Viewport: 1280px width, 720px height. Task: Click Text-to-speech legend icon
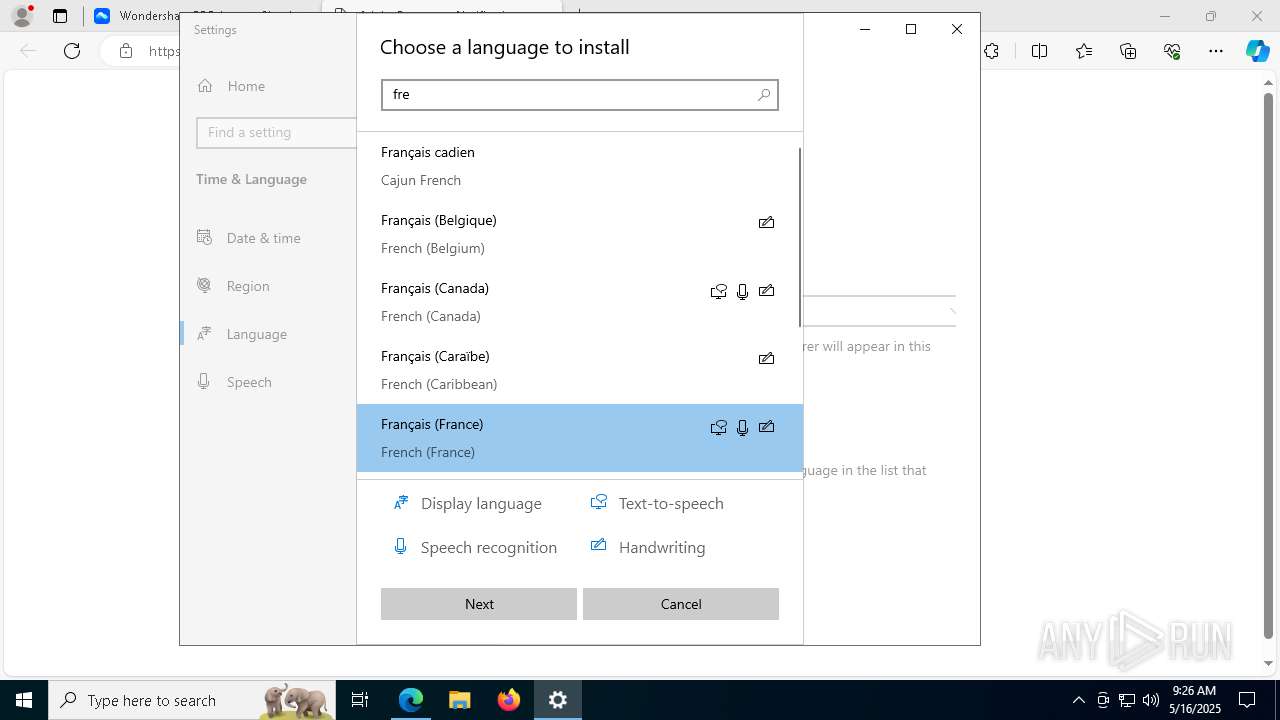coord(598,502)
